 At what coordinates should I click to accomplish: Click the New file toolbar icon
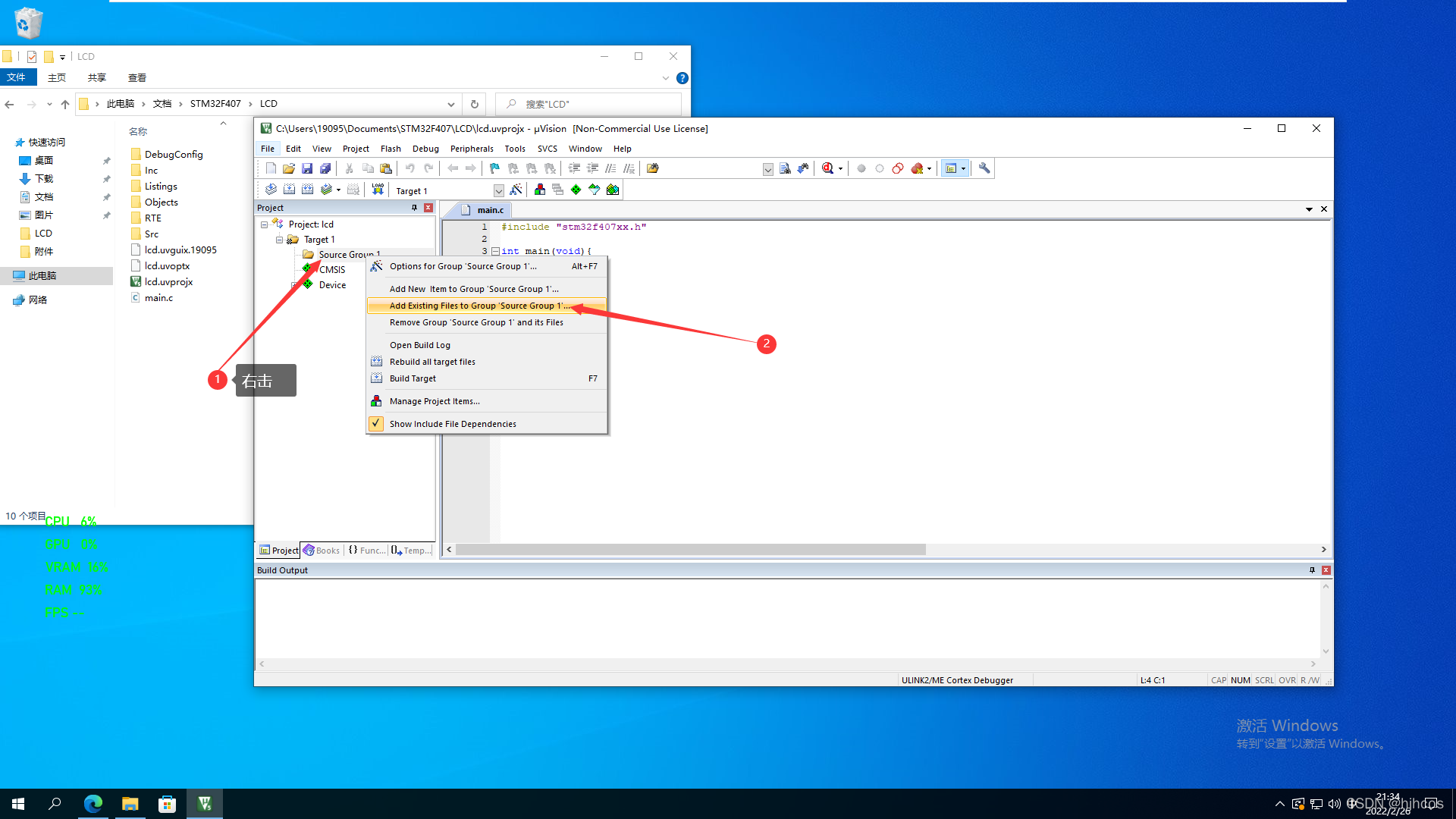(x=271, y=168)
